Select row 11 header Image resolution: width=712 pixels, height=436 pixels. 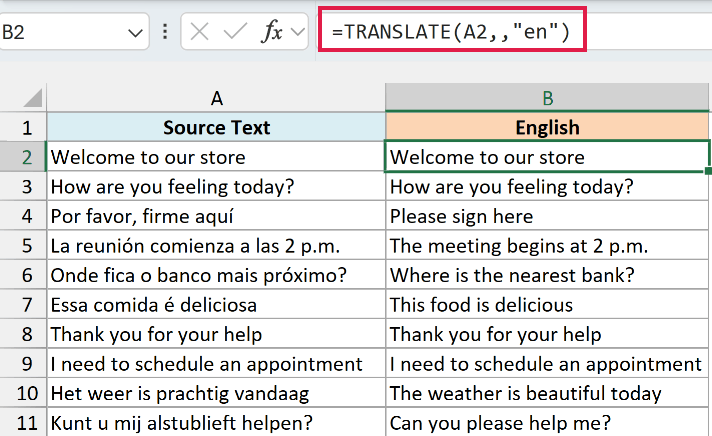point(23,422)
